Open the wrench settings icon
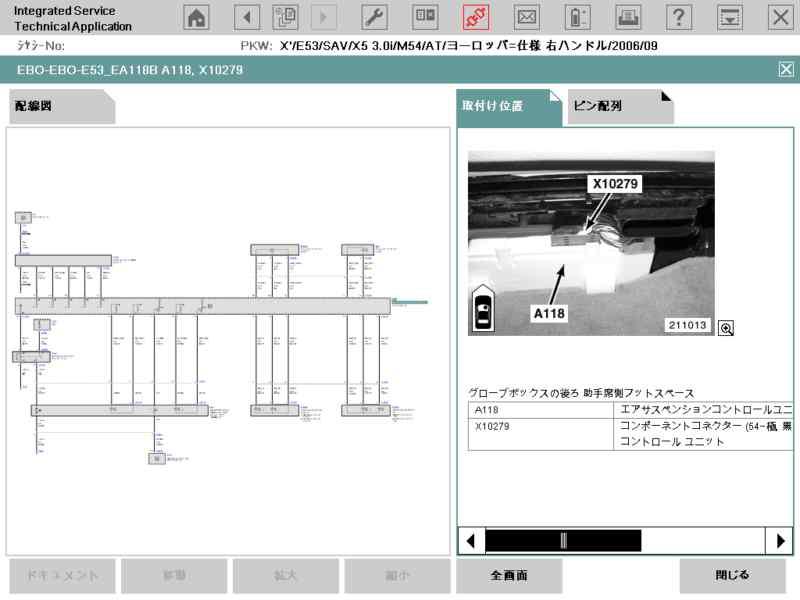This screenshot has height=600, width=800. point(373,17)
